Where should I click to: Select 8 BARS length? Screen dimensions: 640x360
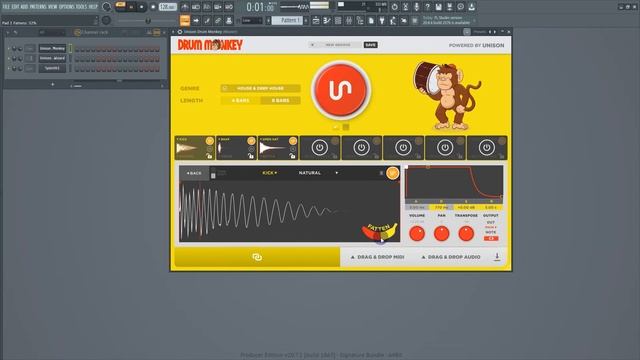point(280,100)
